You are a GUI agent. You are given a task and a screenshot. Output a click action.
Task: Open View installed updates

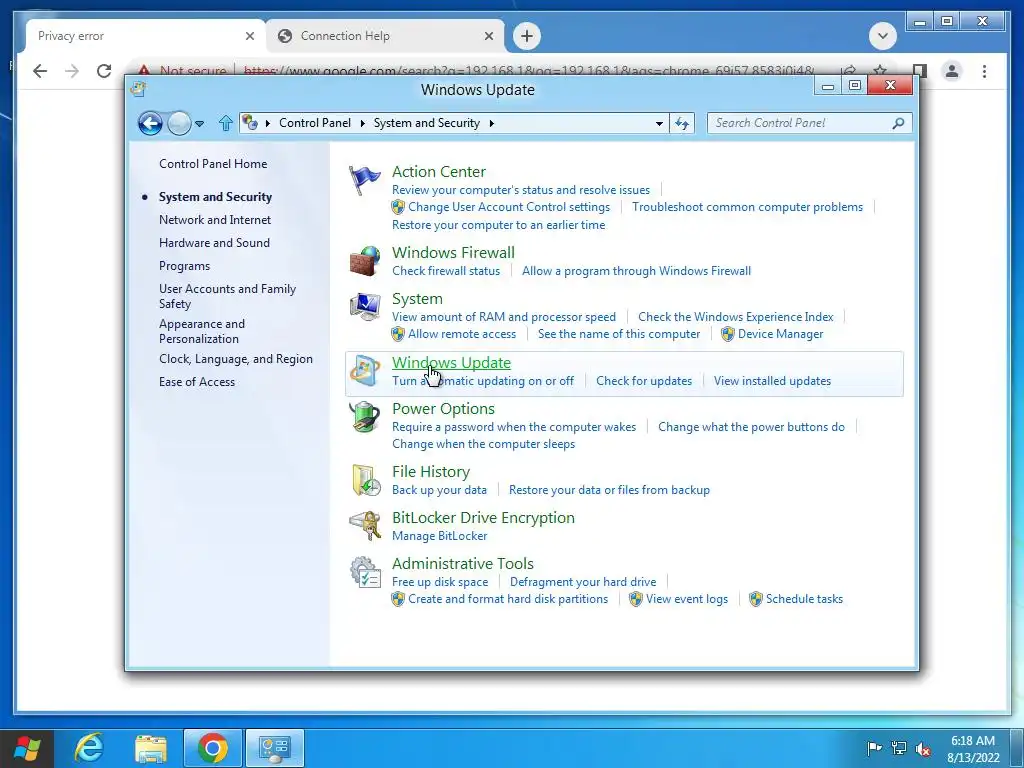772,381
